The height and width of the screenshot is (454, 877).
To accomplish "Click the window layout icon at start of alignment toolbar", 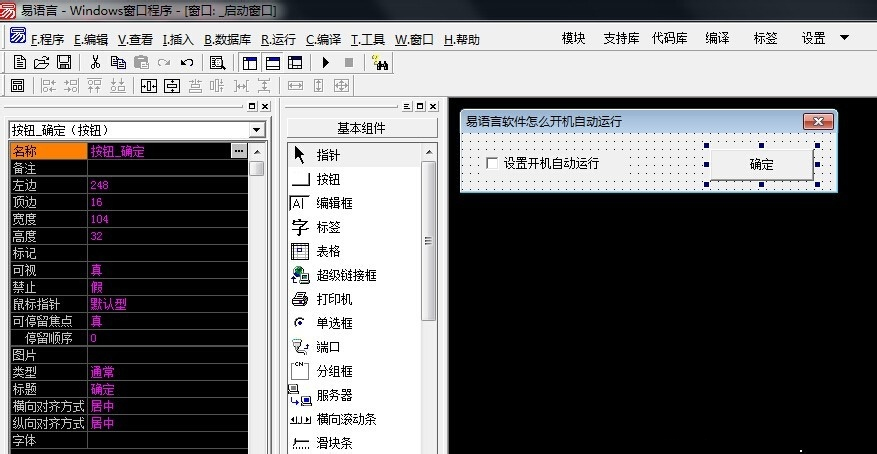I will click(17, 86).
